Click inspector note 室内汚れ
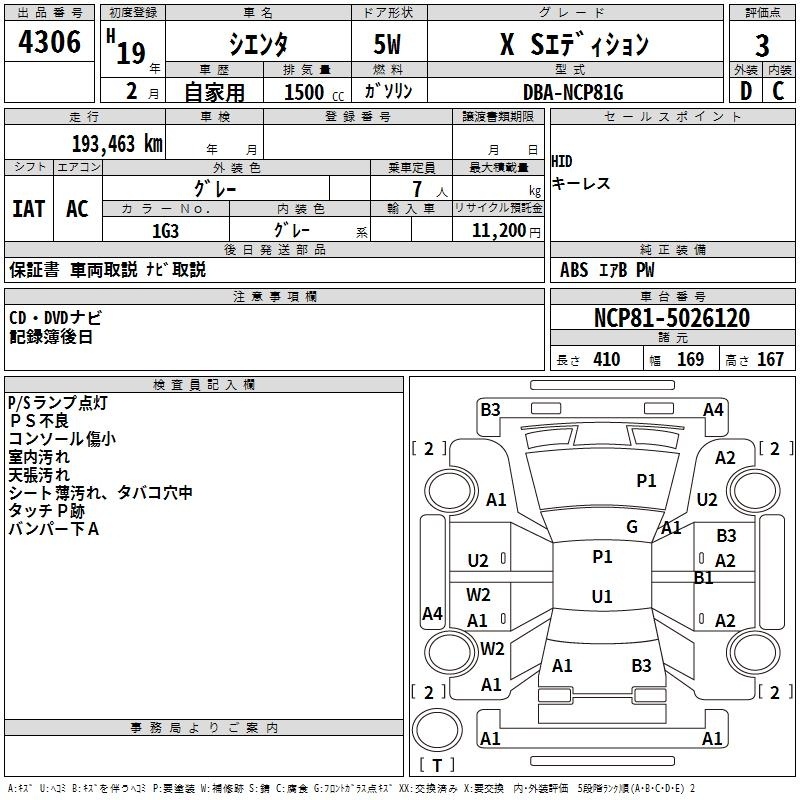This screenshot has height=800, width=800. [39, 457]
